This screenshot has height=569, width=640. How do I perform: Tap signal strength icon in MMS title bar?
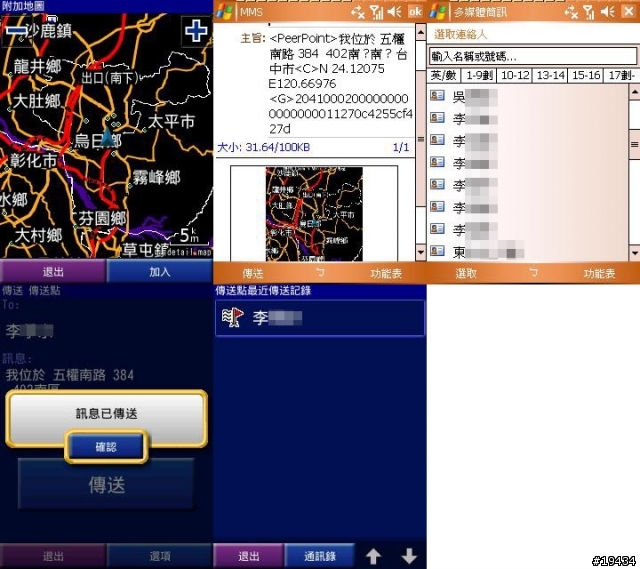tap(376, 12)
